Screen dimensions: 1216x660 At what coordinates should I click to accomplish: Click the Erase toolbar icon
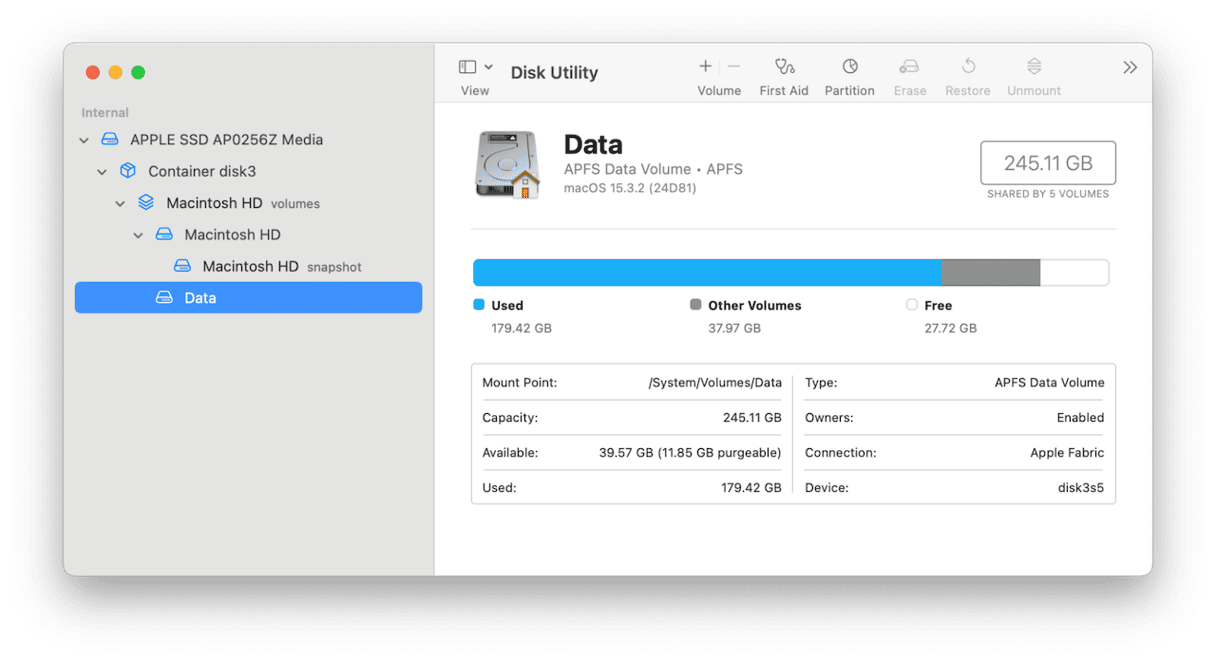point(909,67)
